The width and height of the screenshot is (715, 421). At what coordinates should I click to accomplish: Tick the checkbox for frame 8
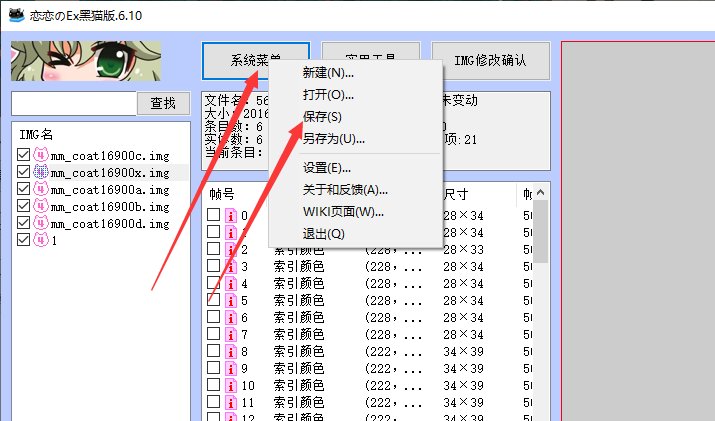pos(213,351)
